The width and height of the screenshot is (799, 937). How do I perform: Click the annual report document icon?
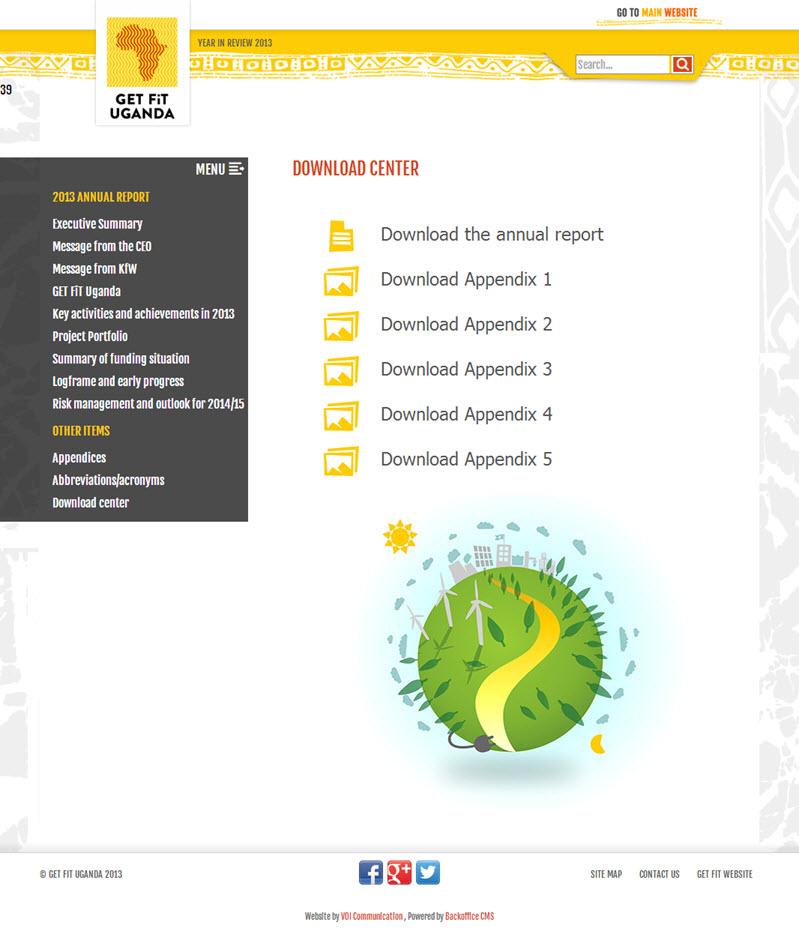click(x=341, y=235)
